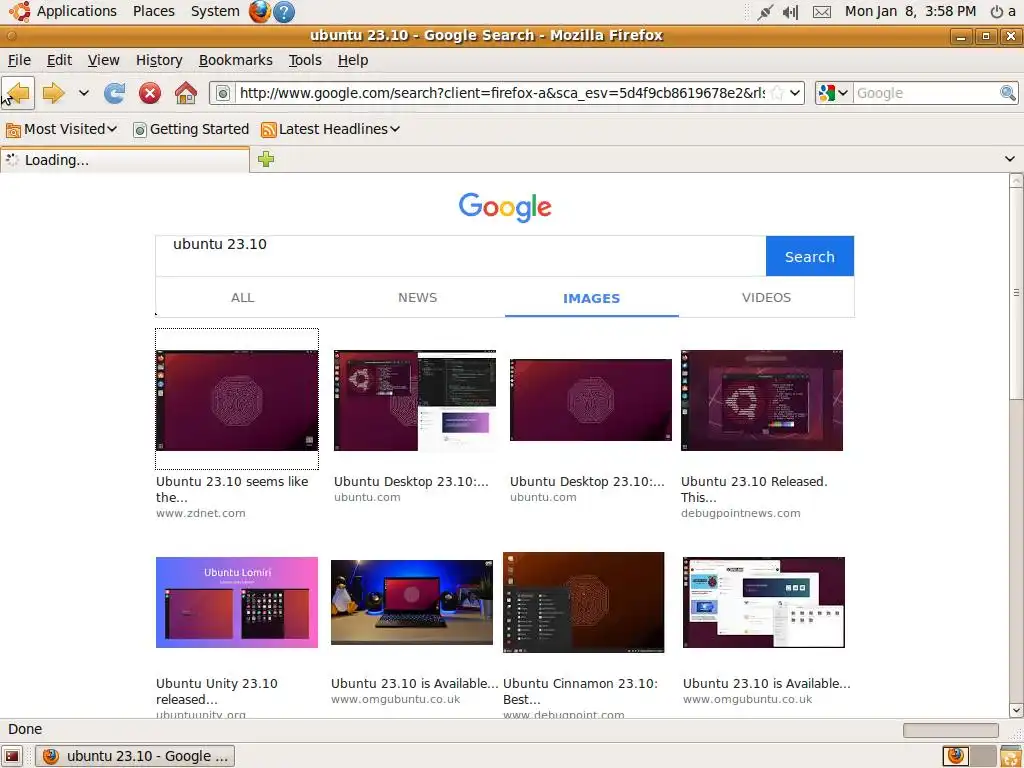Open the History menu
Image resolution: width=1024 pixels, height=768 pixels.
(x=159, y=60)
